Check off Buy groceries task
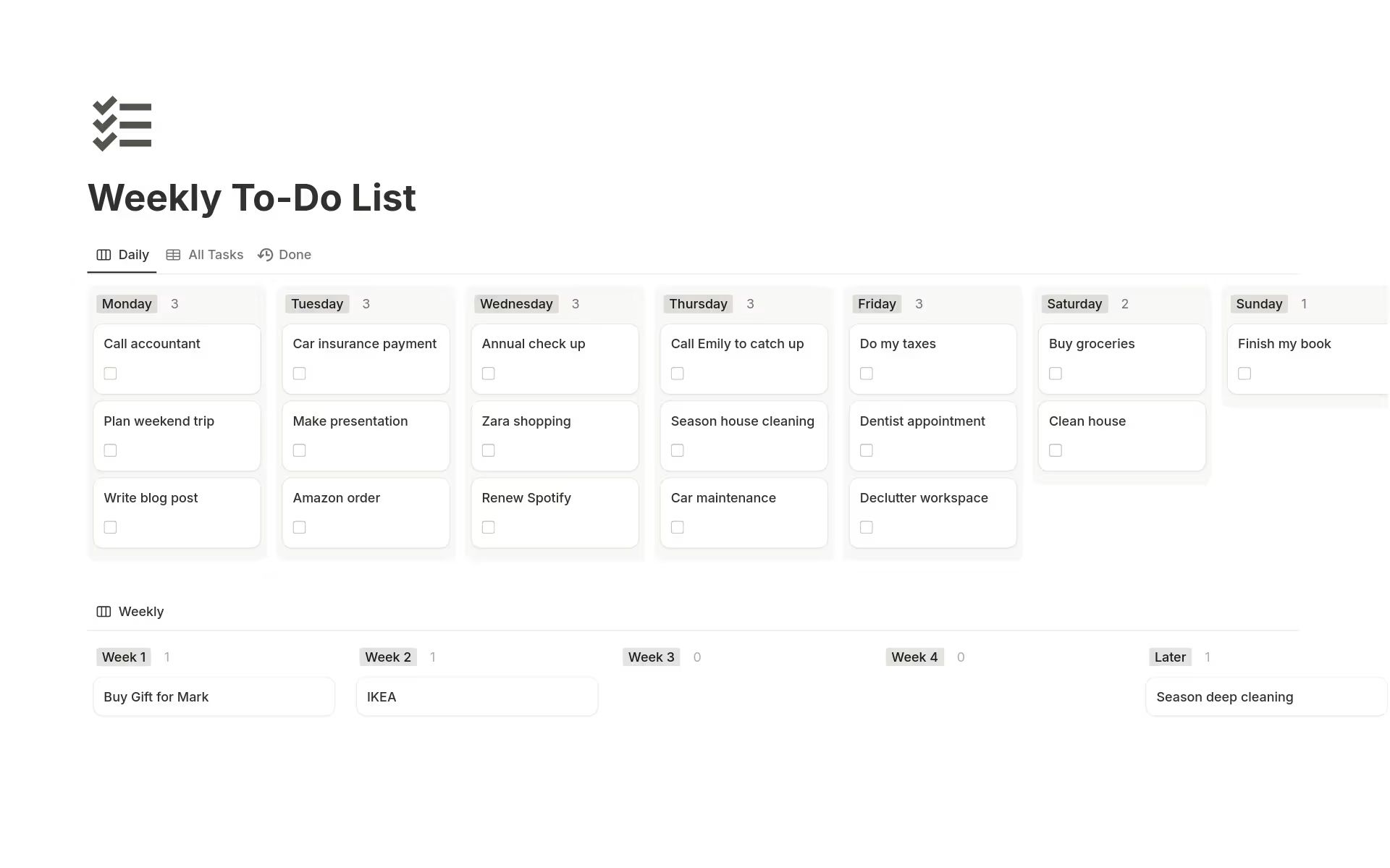 point(1056,374)
